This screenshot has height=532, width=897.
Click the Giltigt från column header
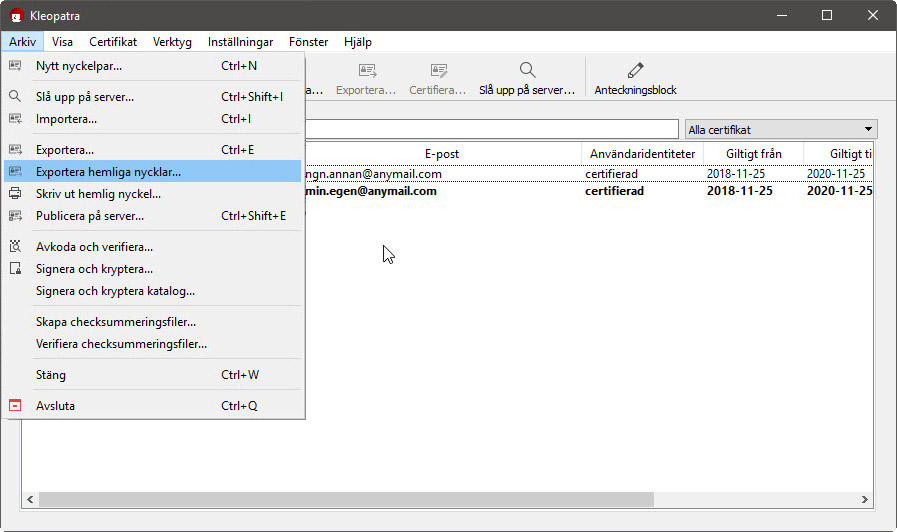pos(741,154)
